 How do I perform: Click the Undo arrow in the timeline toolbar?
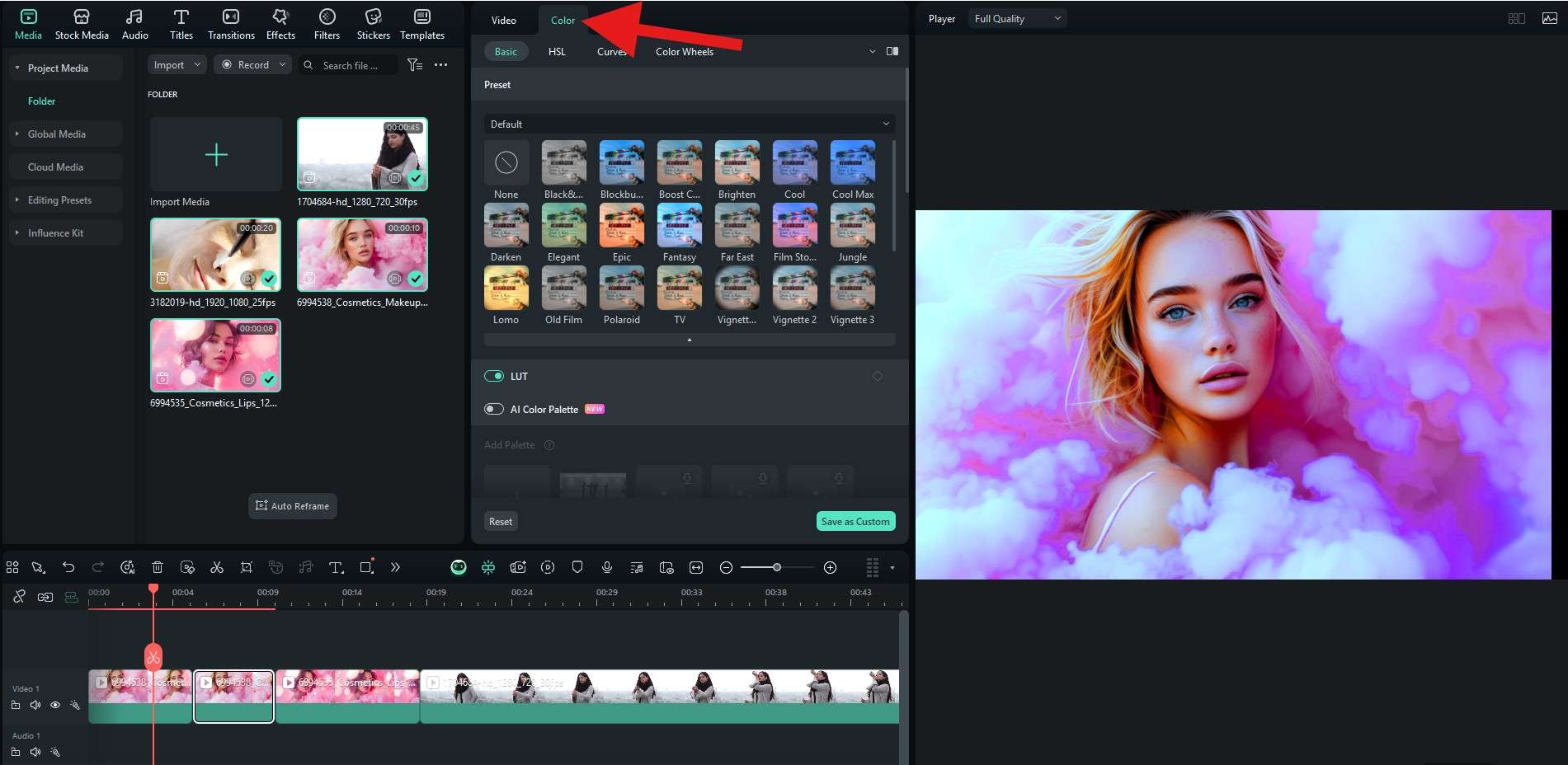pyautogui.click(x=68, y=567)
